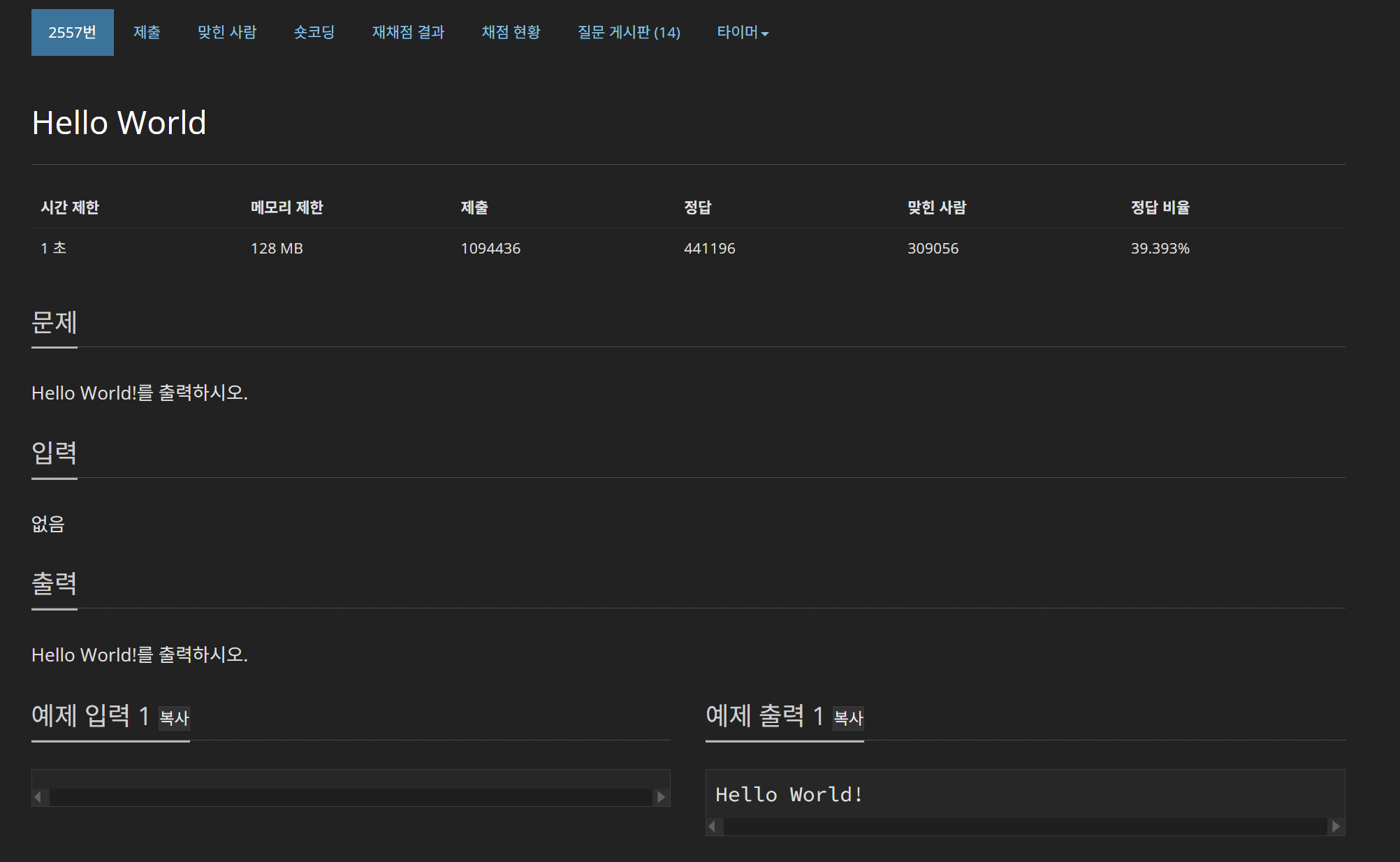Copy example output 1 with 복사
Image resolution: width=1400 pixels, height=862 pixels.
coord(848,717)
